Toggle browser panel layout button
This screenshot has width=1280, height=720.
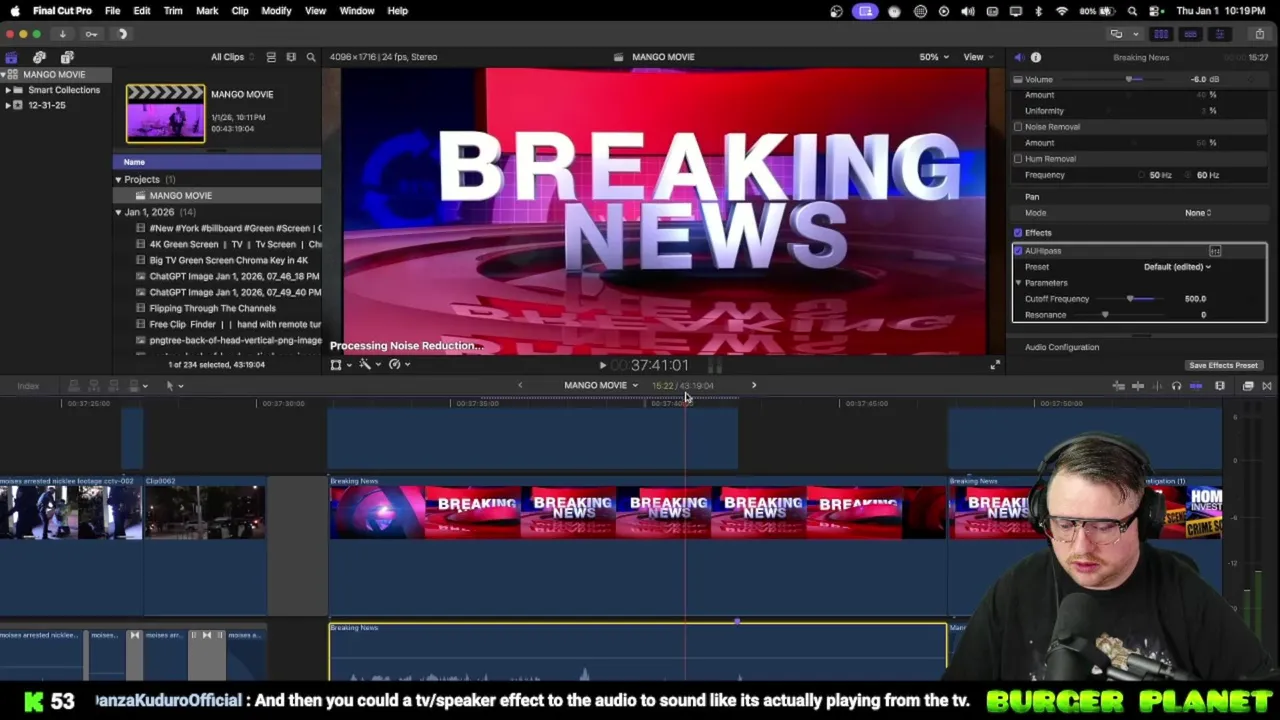(1161, 34)
